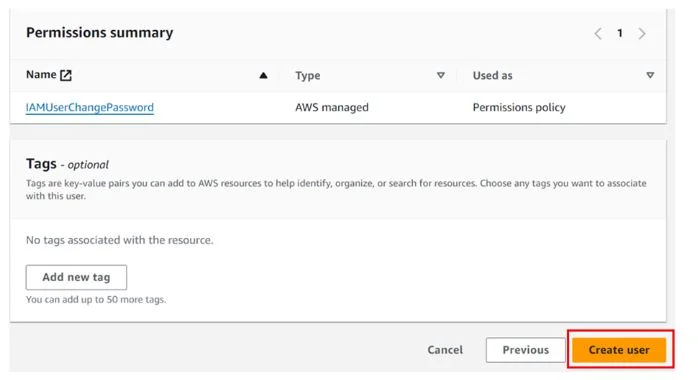Go back with the Previous button
The width and height of the screenshot is (698, 380).
tap(525, 350)
